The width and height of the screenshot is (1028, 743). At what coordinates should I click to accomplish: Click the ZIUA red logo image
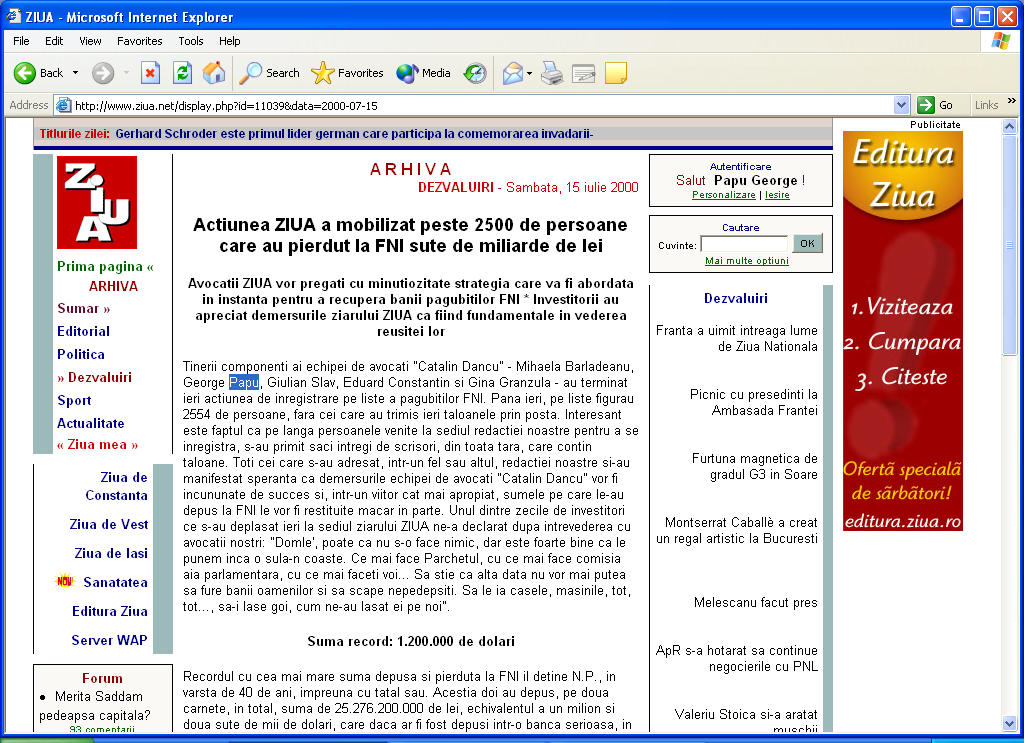tap(97, 202)
